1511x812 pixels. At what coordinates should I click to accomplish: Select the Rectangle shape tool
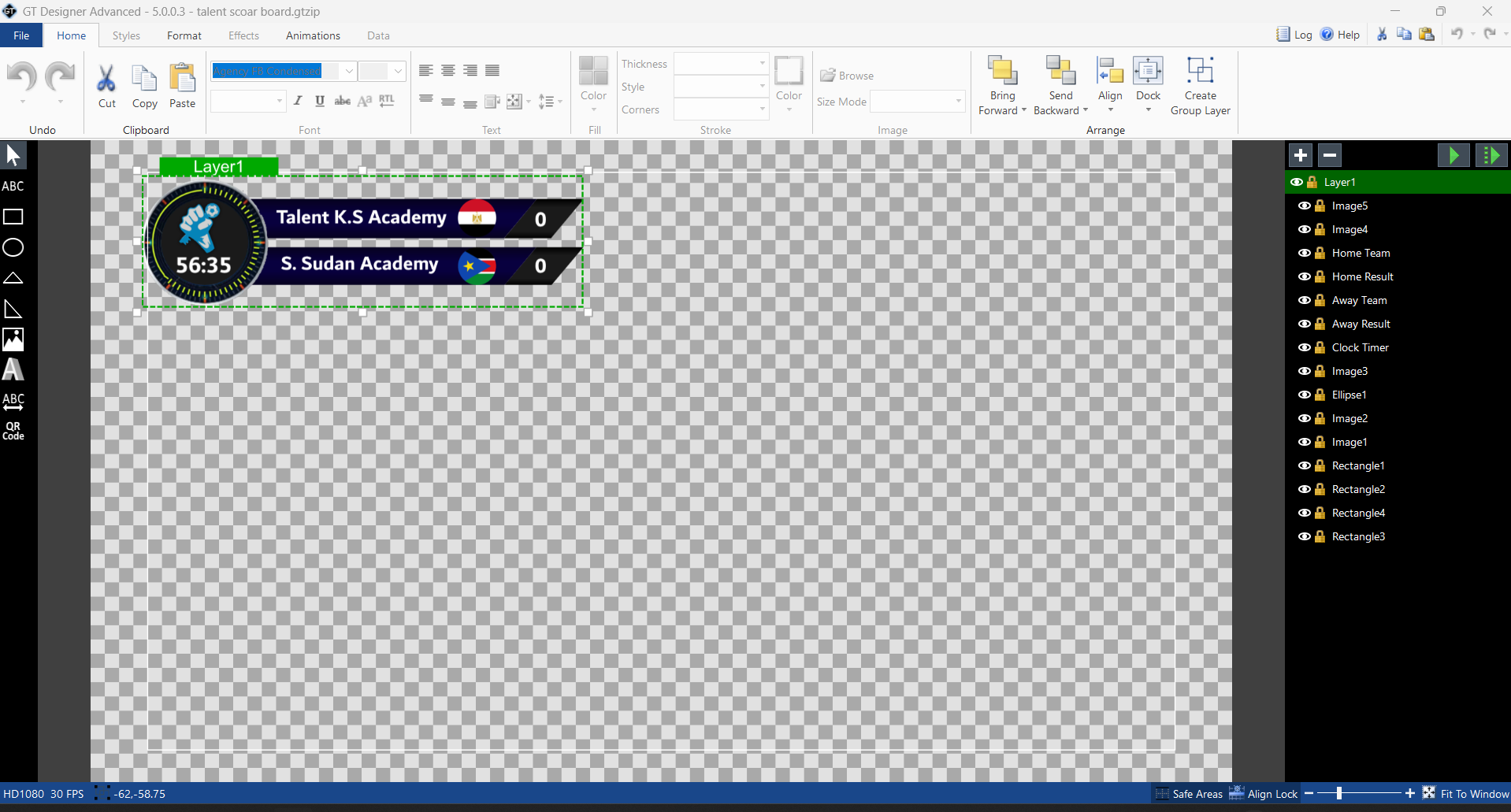click(13, 217)
